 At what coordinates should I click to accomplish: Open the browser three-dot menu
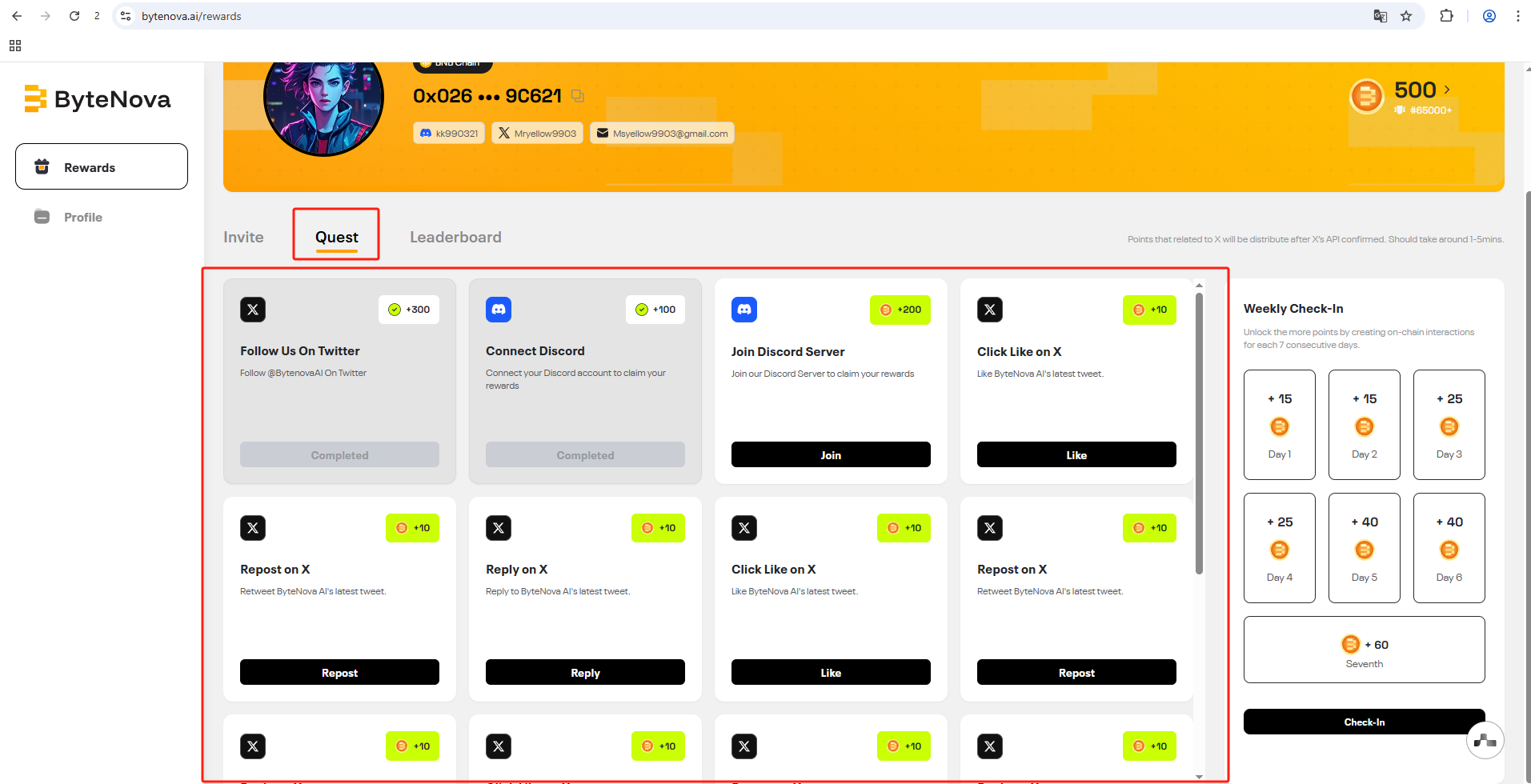pyautogui.click(x=1517, y=16)
